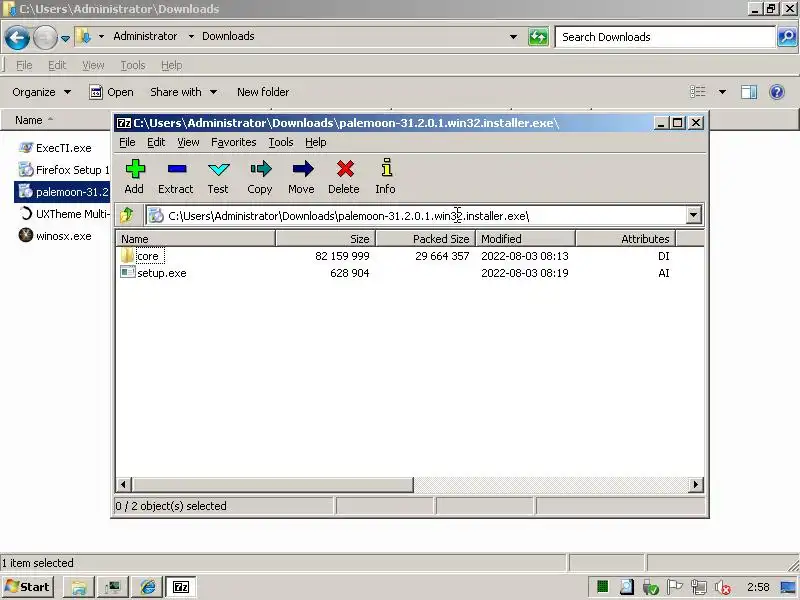Delete using the red X icon
This screenshot has height=600, width=800.
pos(344,176)
